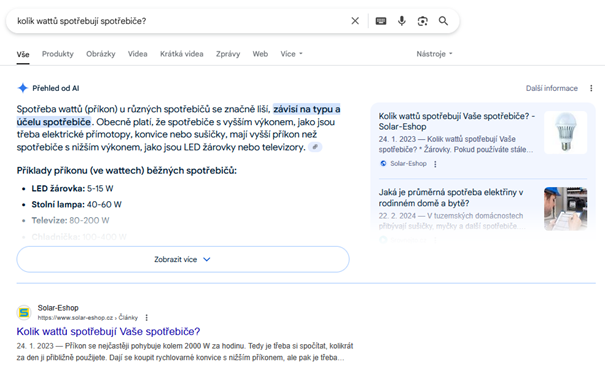Click the Televize: 80-200 W item
Screen dimensions: 605x370
[x=70, y=220]
